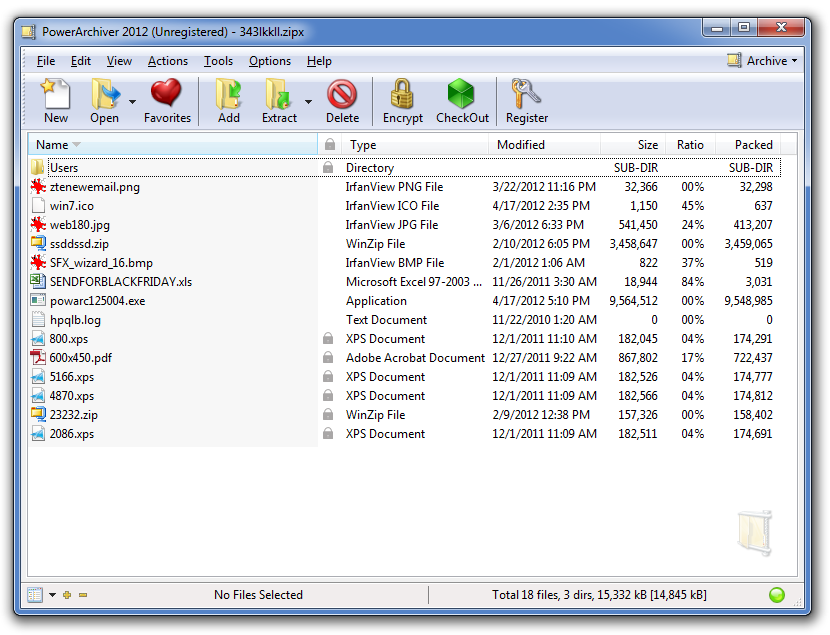830x635 pixels.
Task: Click the Open archive toolbar icon
Action: point(105,94)
